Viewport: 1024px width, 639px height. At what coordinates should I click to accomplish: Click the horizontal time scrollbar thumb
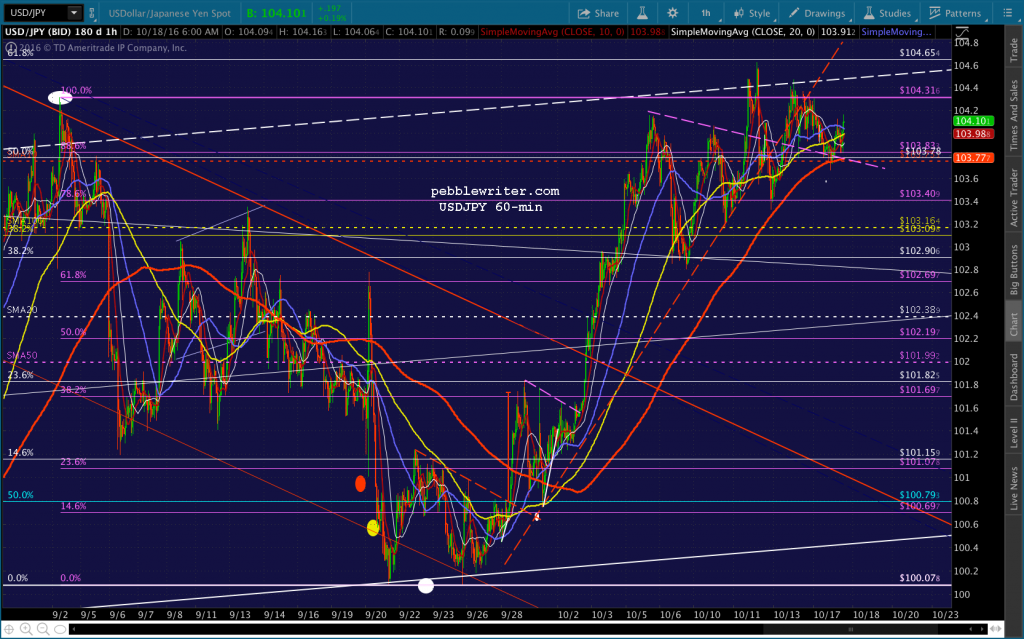(x=850, y=629)
